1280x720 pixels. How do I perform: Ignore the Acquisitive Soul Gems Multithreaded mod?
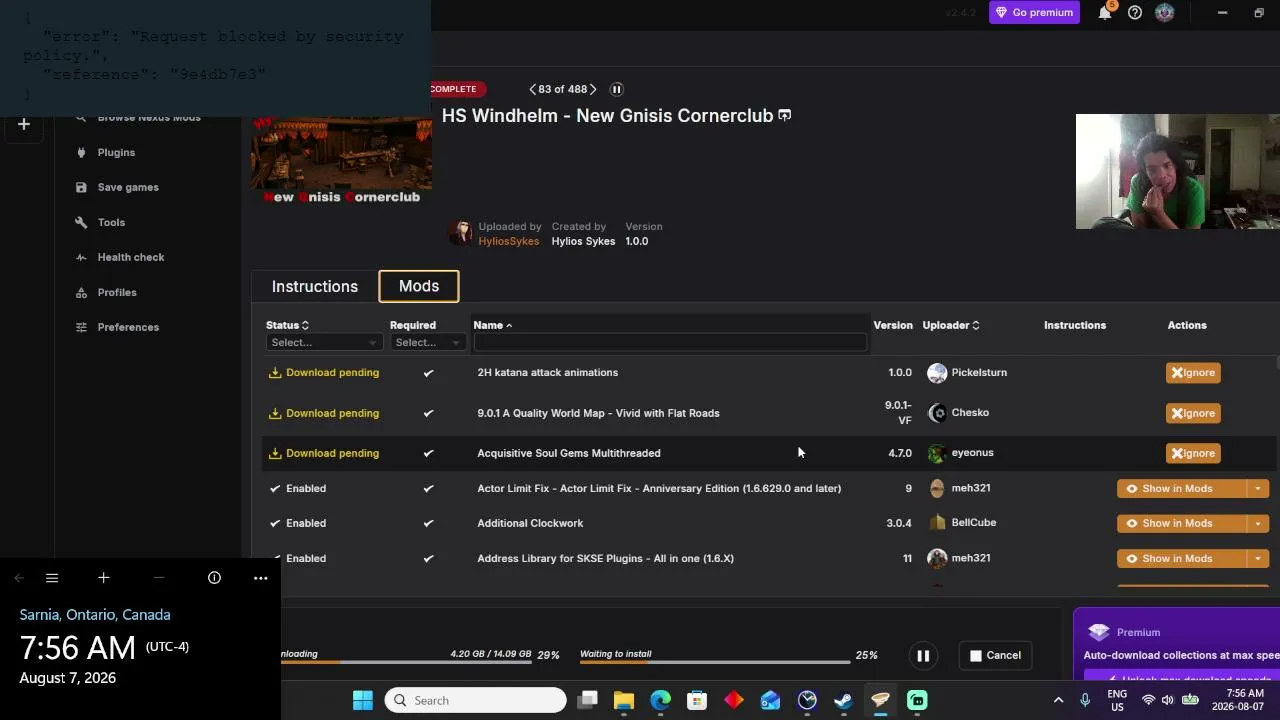(x=1193, y=453)
